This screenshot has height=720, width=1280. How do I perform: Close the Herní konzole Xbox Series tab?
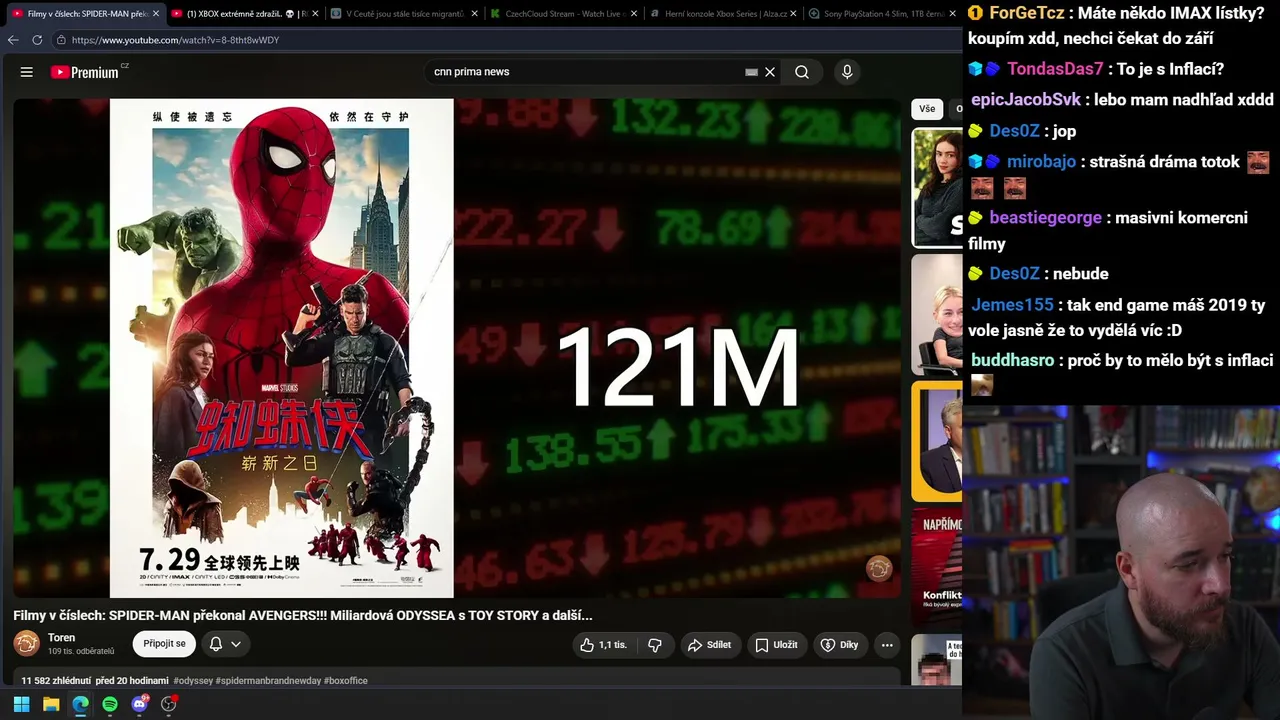click(x=793, y=14)
